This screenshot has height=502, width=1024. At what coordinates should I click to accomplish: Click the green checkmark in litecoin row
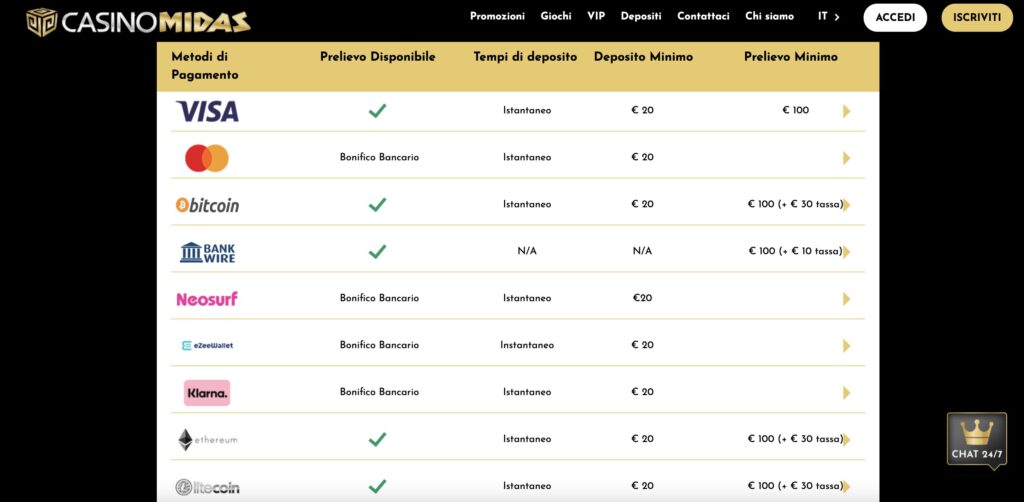(x=377, y=487)
